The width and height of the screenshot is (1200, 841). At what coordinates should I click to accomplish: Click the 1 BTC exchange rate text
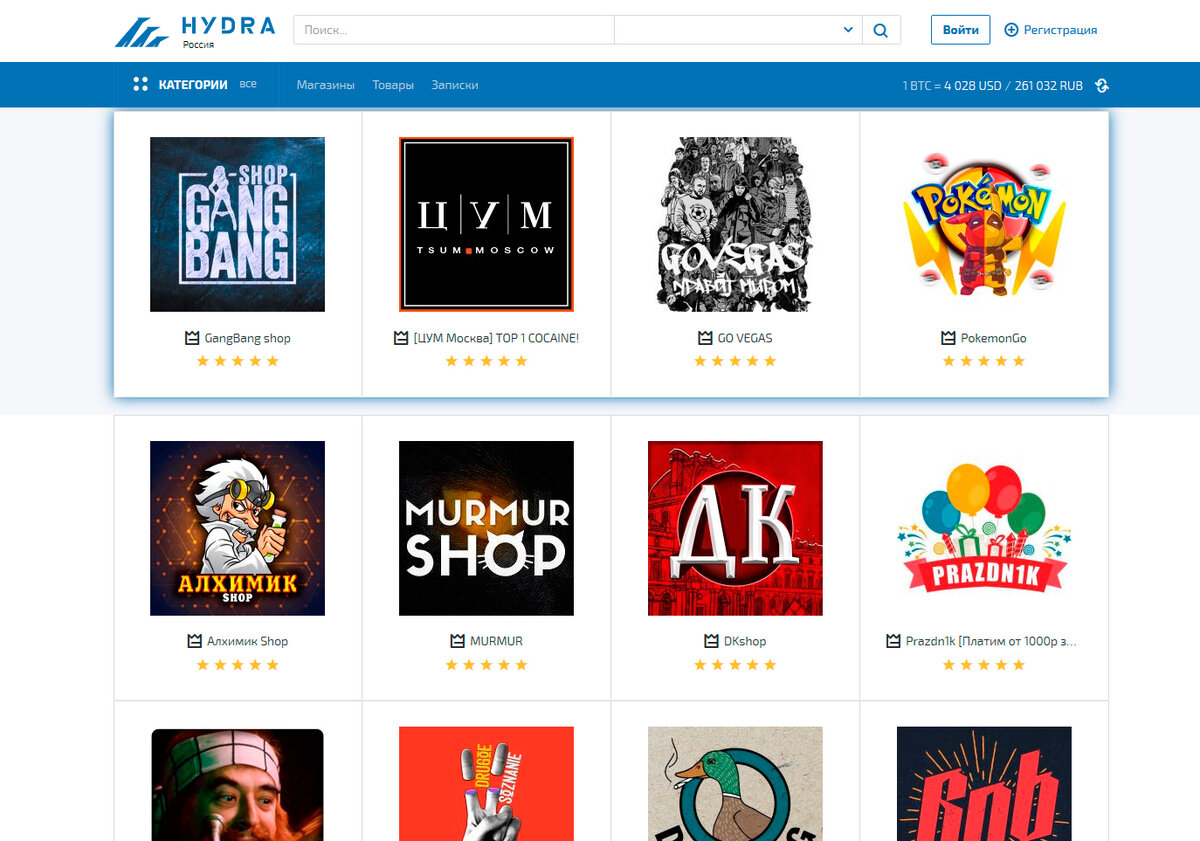click(992, 85)
